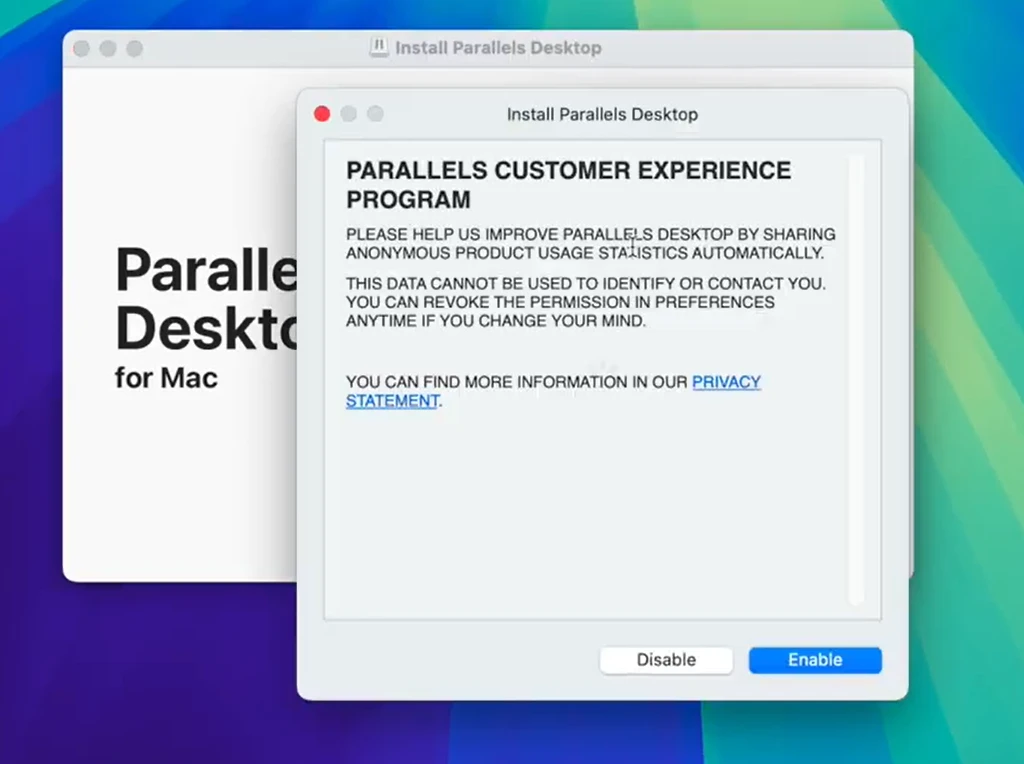1024x764 pixels.
Task: Click the yellow minimize button on the dialog
Action: coord(348,114)
